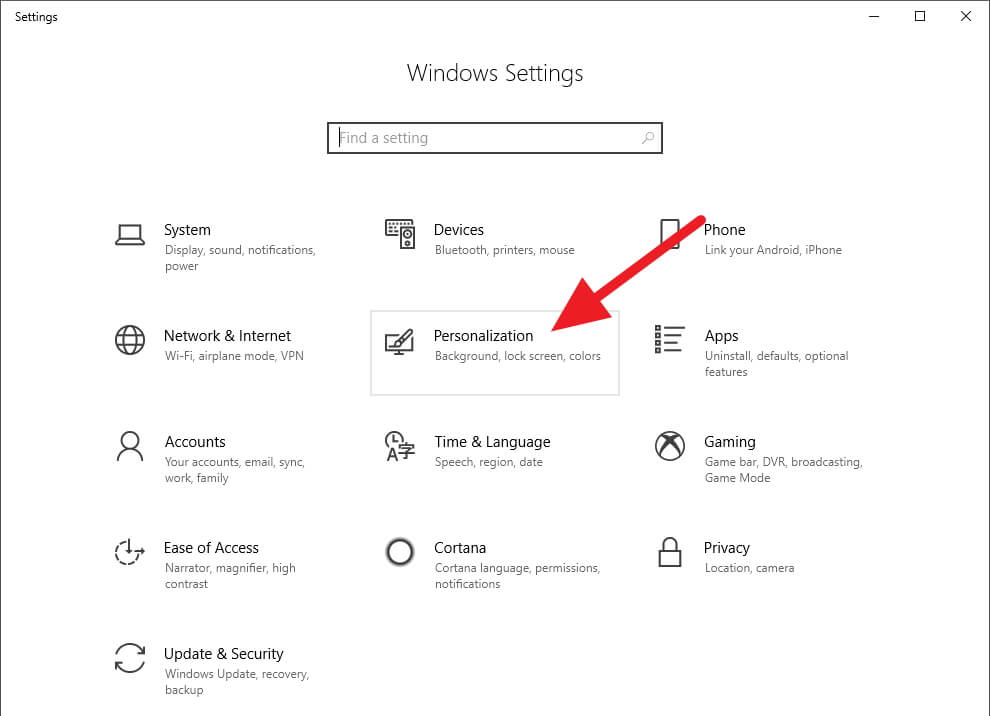This screenshot has width=990, height=716.
Task: Click 'Speech, region, date' description
Action: 489,462
